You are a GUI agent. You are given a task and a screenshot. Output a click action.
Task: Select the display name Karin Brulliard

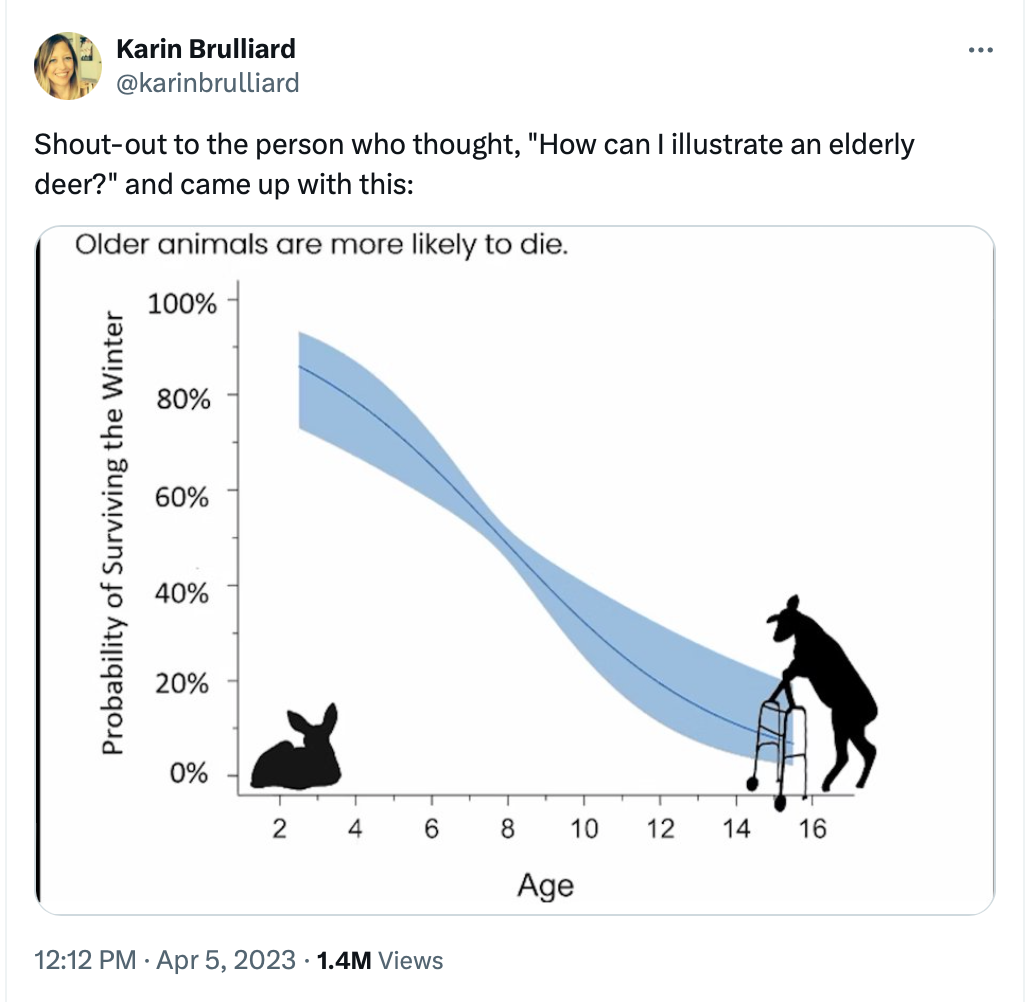tap(206, 48)
